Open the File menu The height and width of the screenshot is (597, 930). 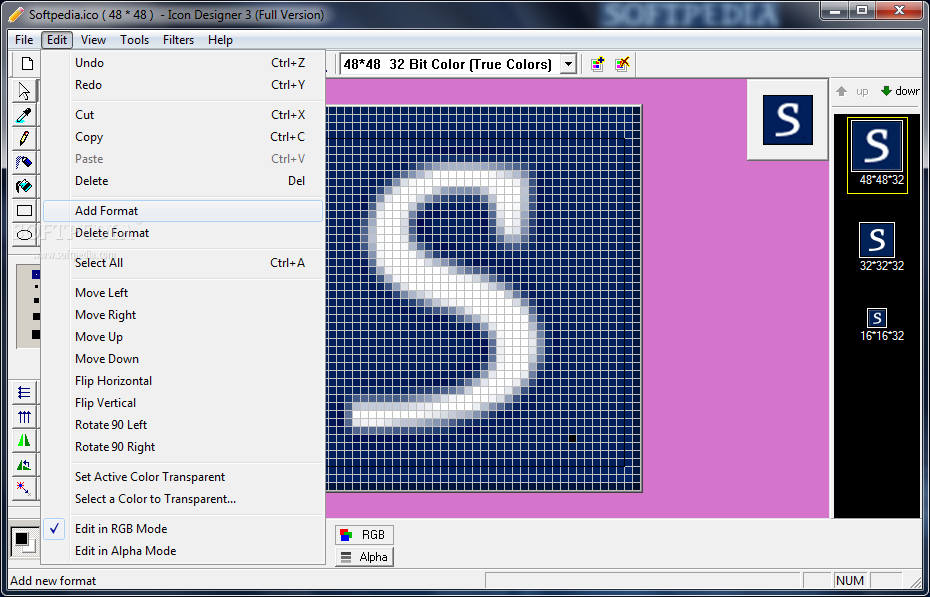[x=24, y=40]
